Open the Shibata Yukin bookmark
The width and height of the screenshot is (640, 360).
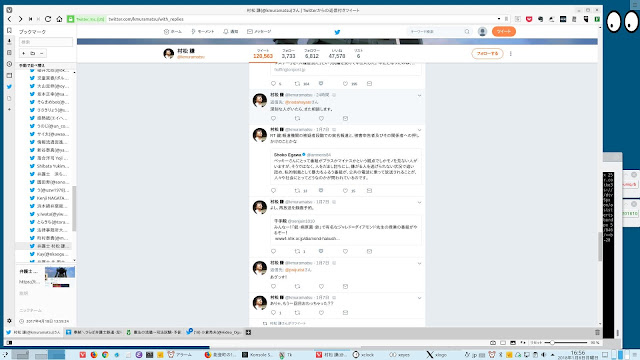(49, 166)
